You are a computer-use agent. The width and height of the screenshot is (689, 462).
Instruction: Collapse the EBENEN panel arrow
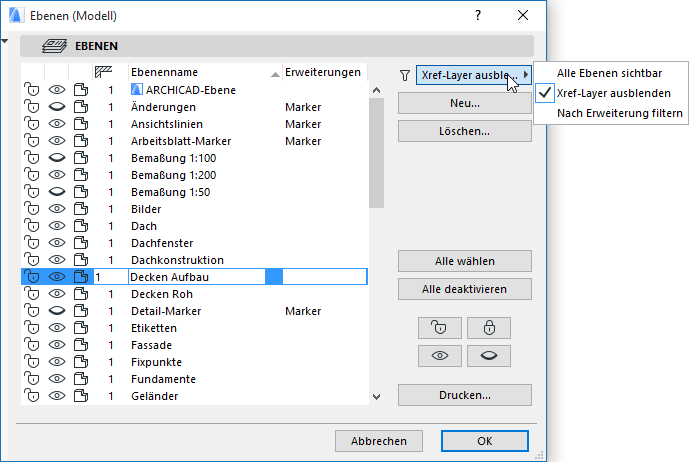click(5, 41)
